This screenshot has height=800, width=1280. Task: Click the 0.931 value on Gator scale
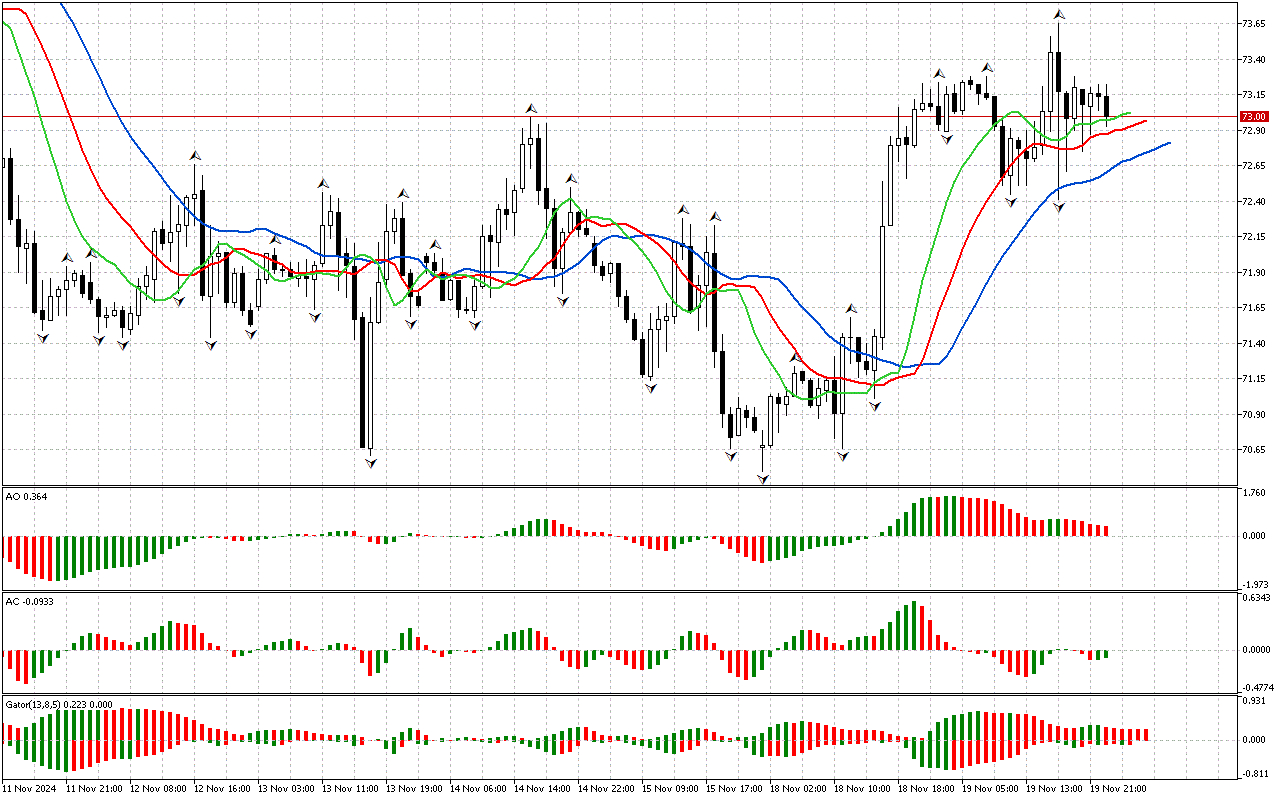tap(1254, 701)
